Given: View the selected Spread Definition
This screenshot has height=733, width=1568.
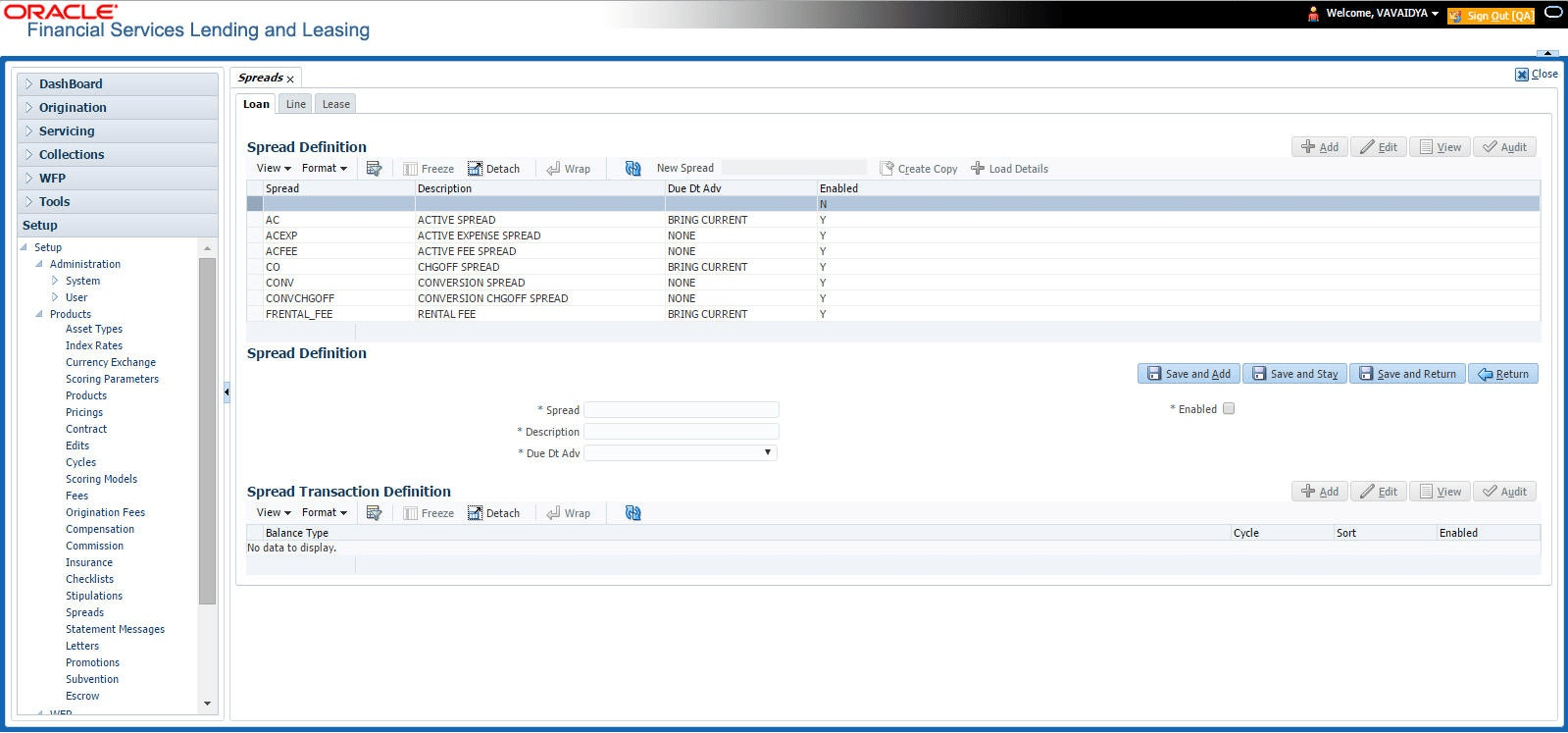Looking at the screenshot, I should pos(1440,147).
